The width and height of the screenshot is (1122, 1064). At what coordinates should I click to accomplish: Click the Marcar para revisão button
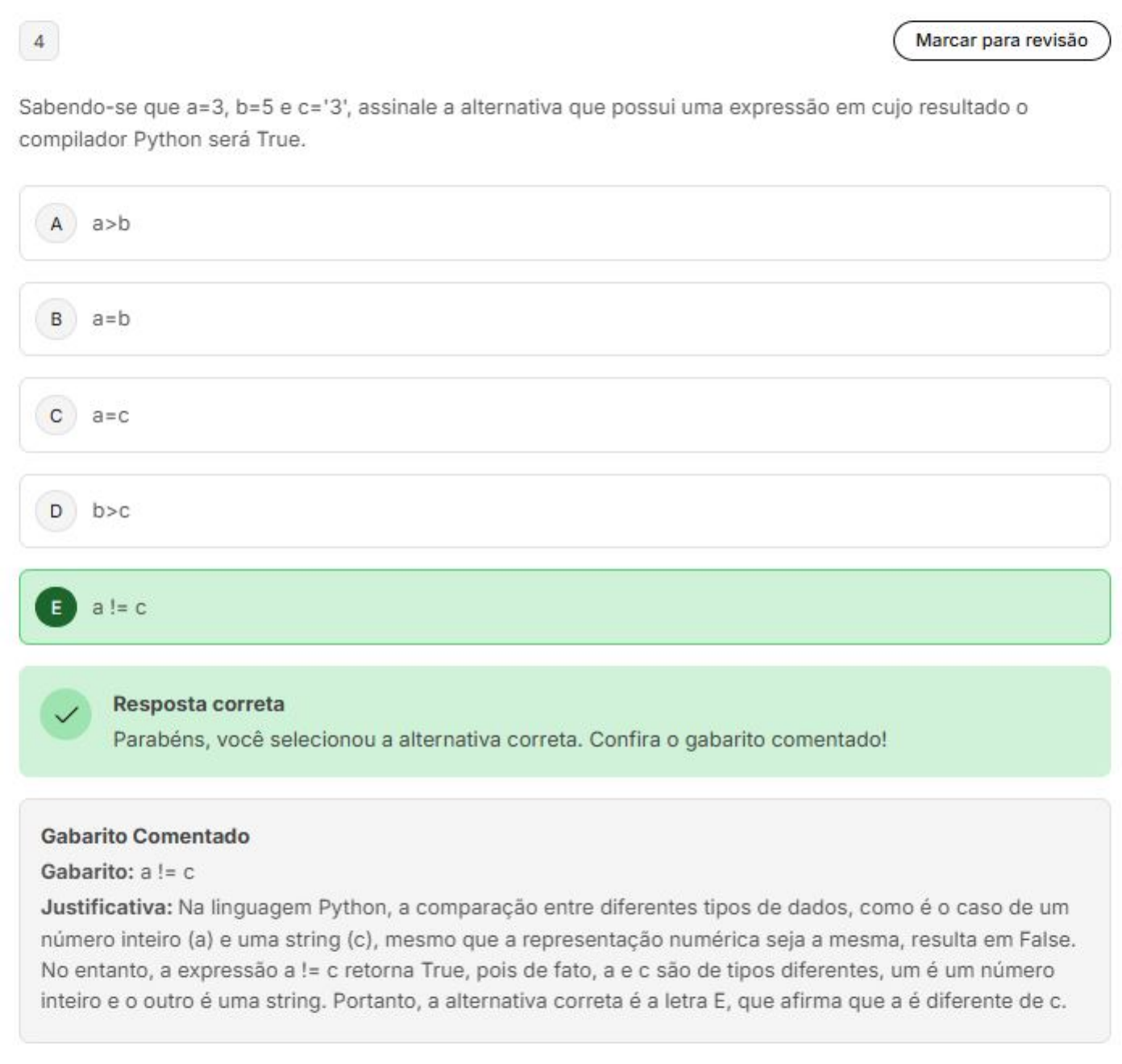1000,40
